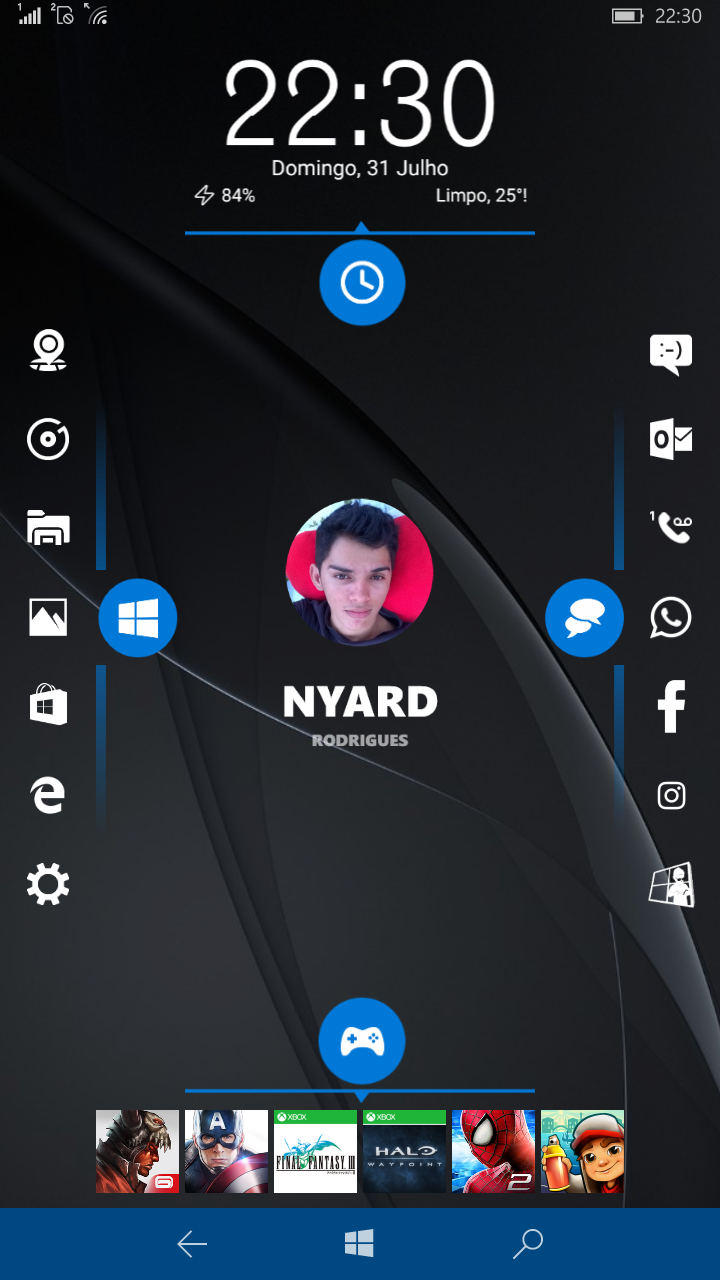Tap the search magnifier navigation button
Screen dimensions: 720x1280
527,1244
